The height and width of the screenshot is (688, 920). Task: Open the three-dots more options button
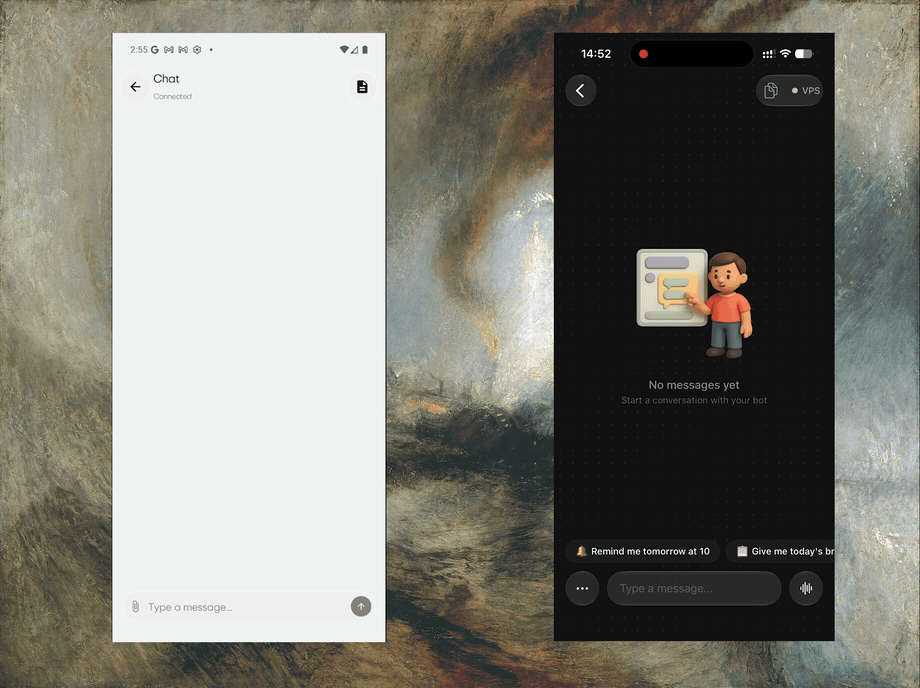(x=582, y=588)
